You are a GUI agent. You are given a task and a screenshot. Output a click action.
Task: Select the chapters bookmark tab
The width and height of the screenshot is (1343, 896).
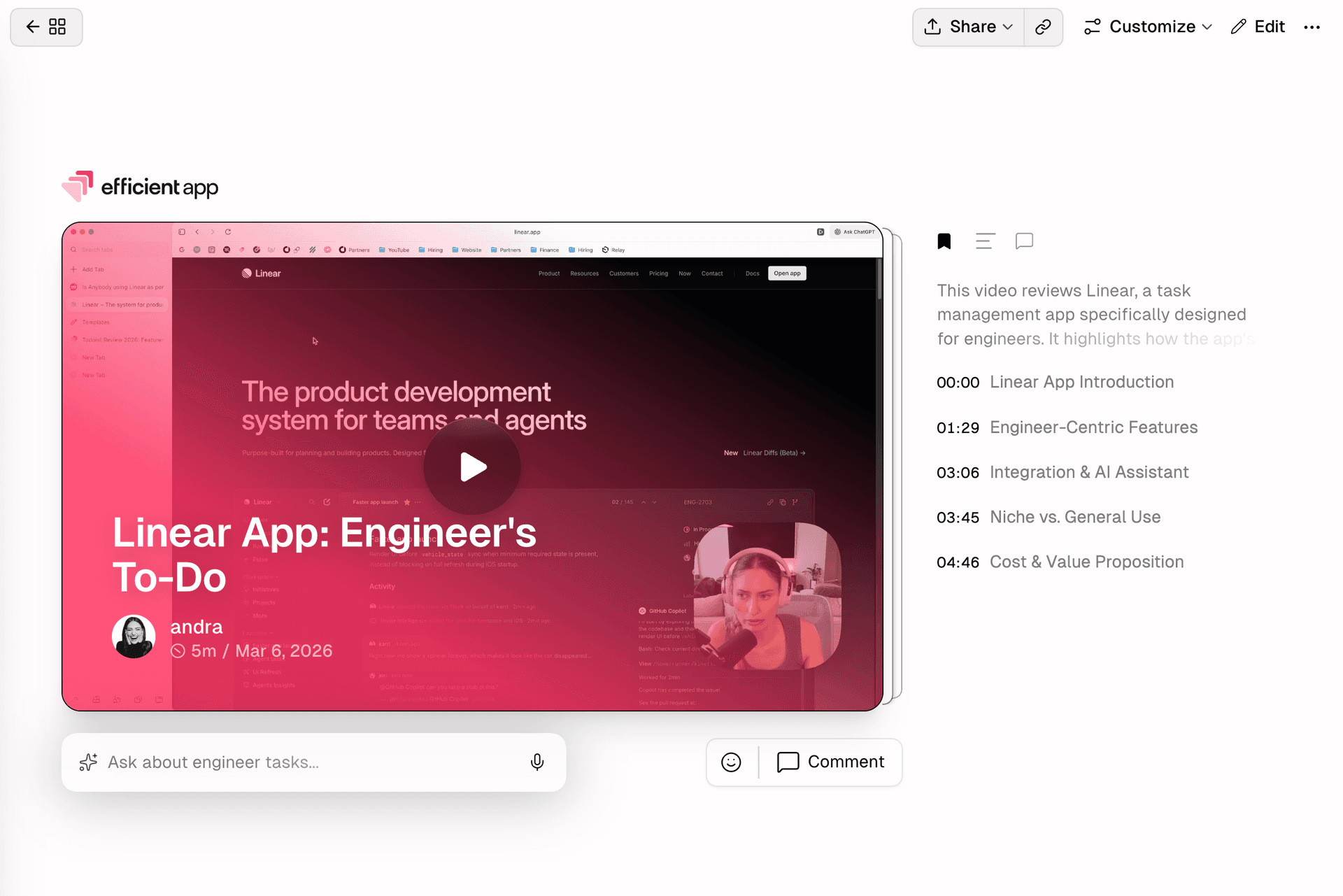click(944, 241)
